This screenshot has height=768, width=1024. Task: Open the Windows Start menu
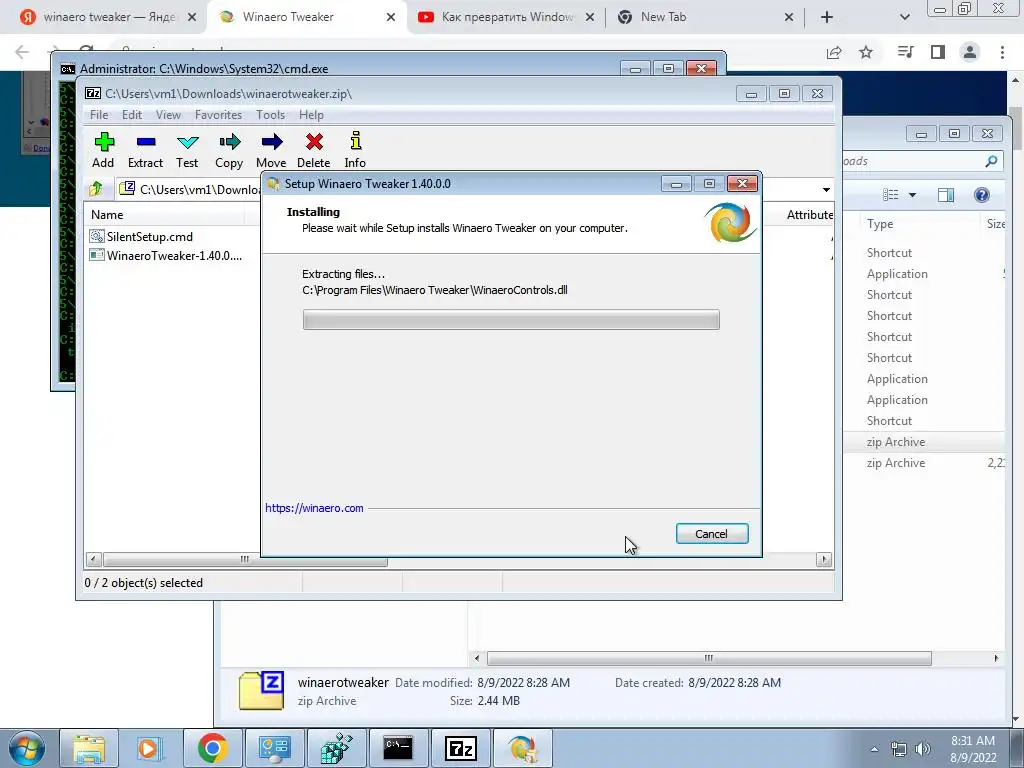tap(26, 748)
